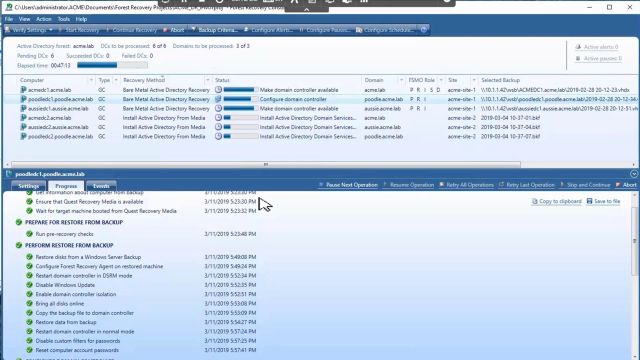
Task: Click the blue help icon in toolbar
Action: pos(424,30)
